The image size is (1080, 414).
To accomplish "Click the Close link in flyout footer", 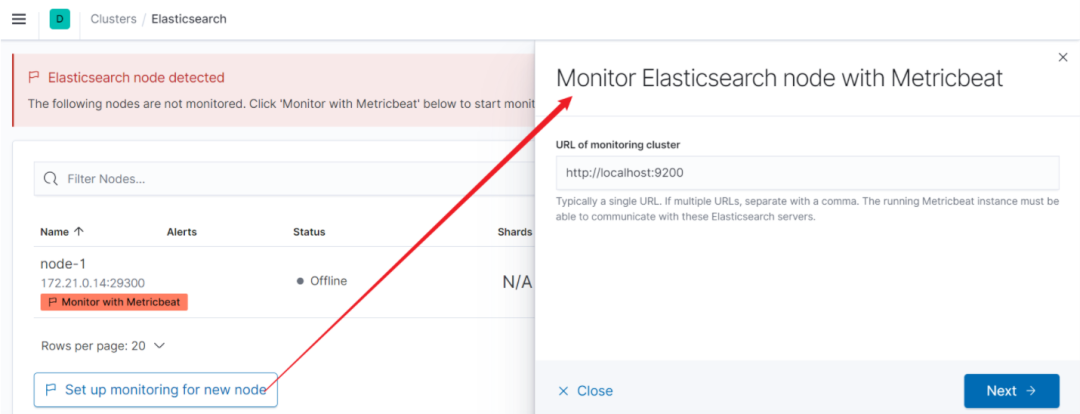I will click(x=585, y=391).
